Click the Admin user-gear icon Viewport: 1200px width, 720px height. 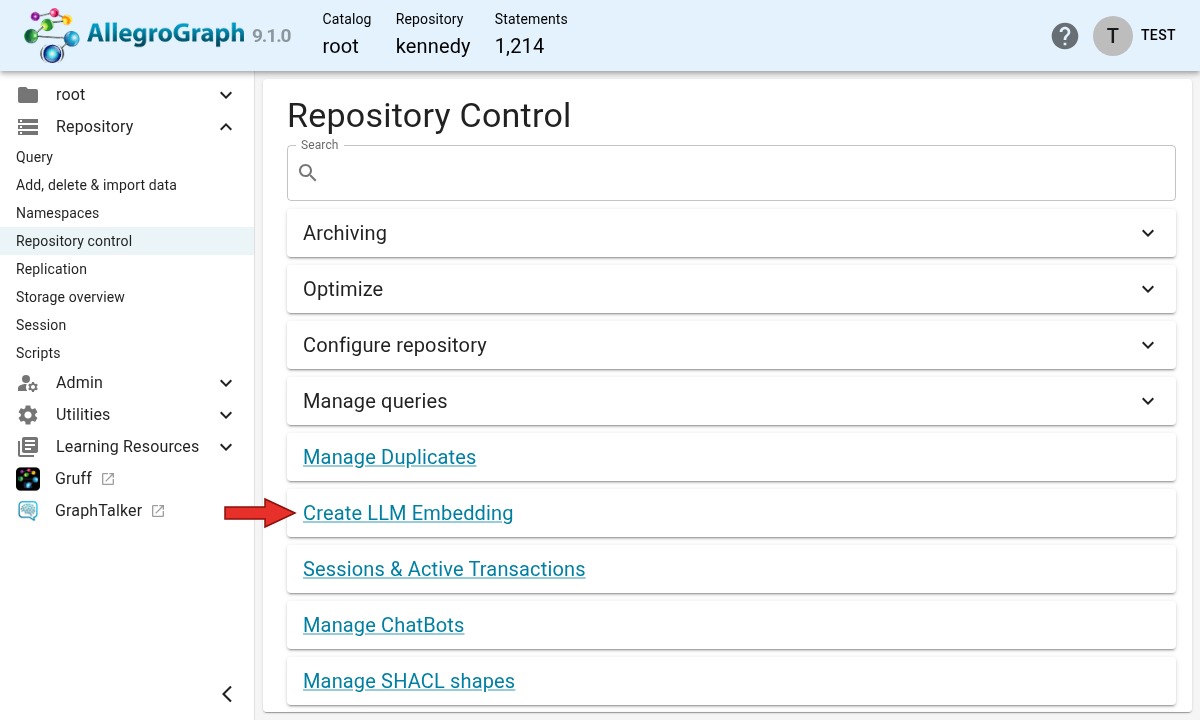28,383
